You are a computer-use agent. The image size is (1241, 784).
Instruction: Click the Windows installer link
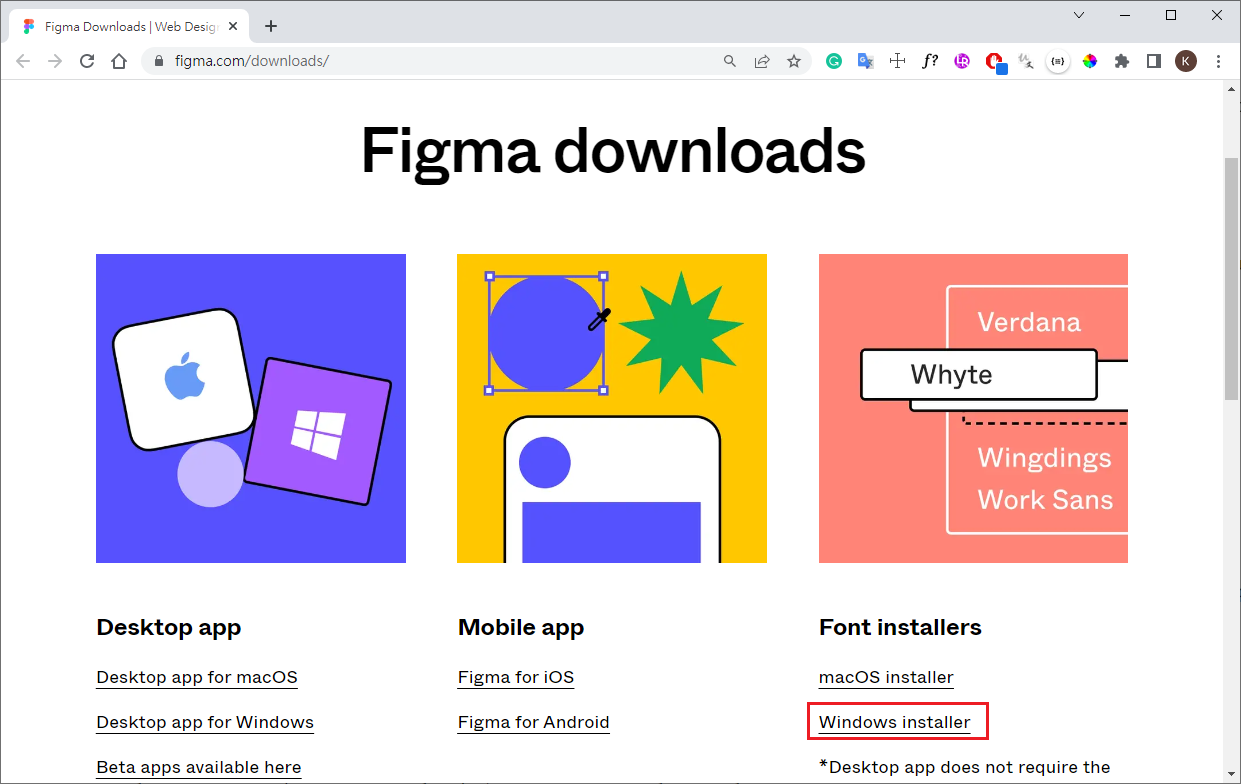[894, 722]
